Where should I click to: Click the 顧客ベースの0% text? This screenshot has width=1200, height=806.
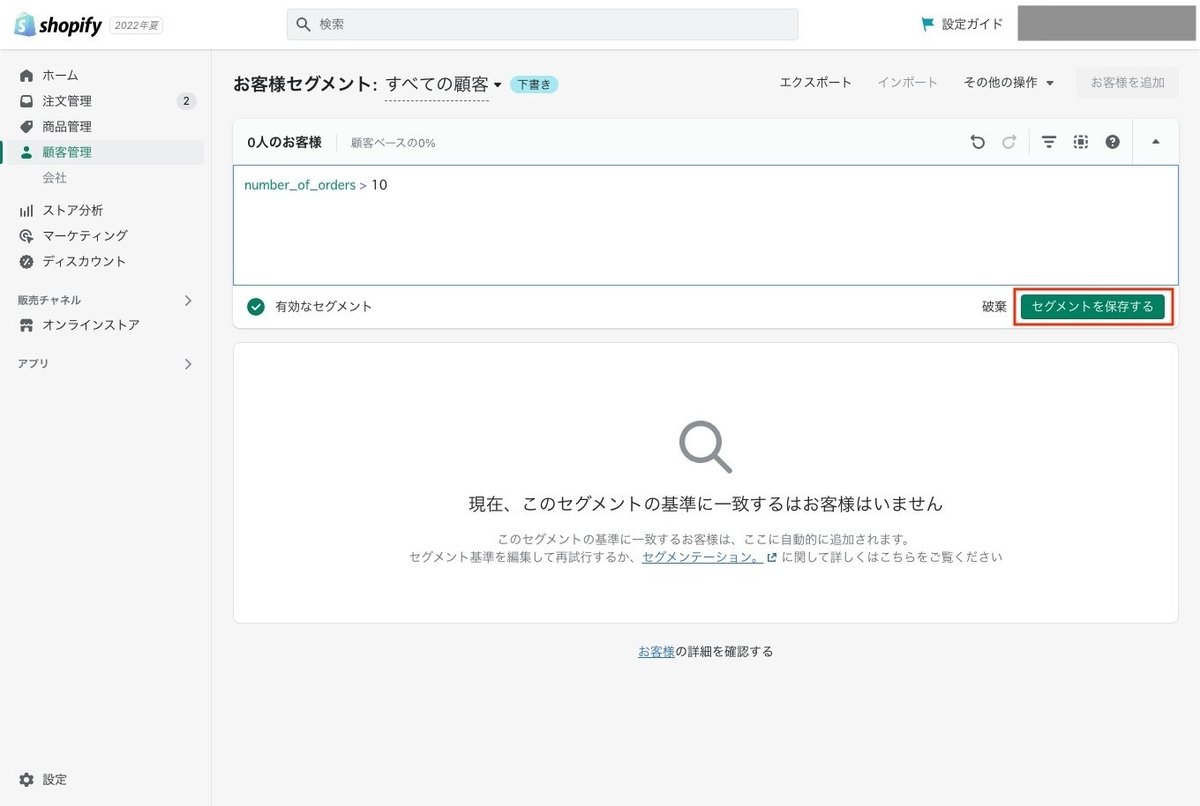[x=393, y=143]
